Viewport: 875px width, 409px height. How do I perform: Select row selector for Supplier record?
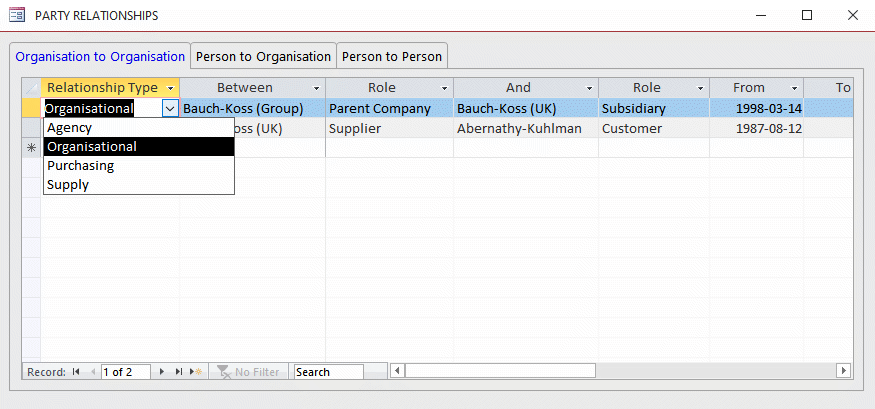pos(31,129)
